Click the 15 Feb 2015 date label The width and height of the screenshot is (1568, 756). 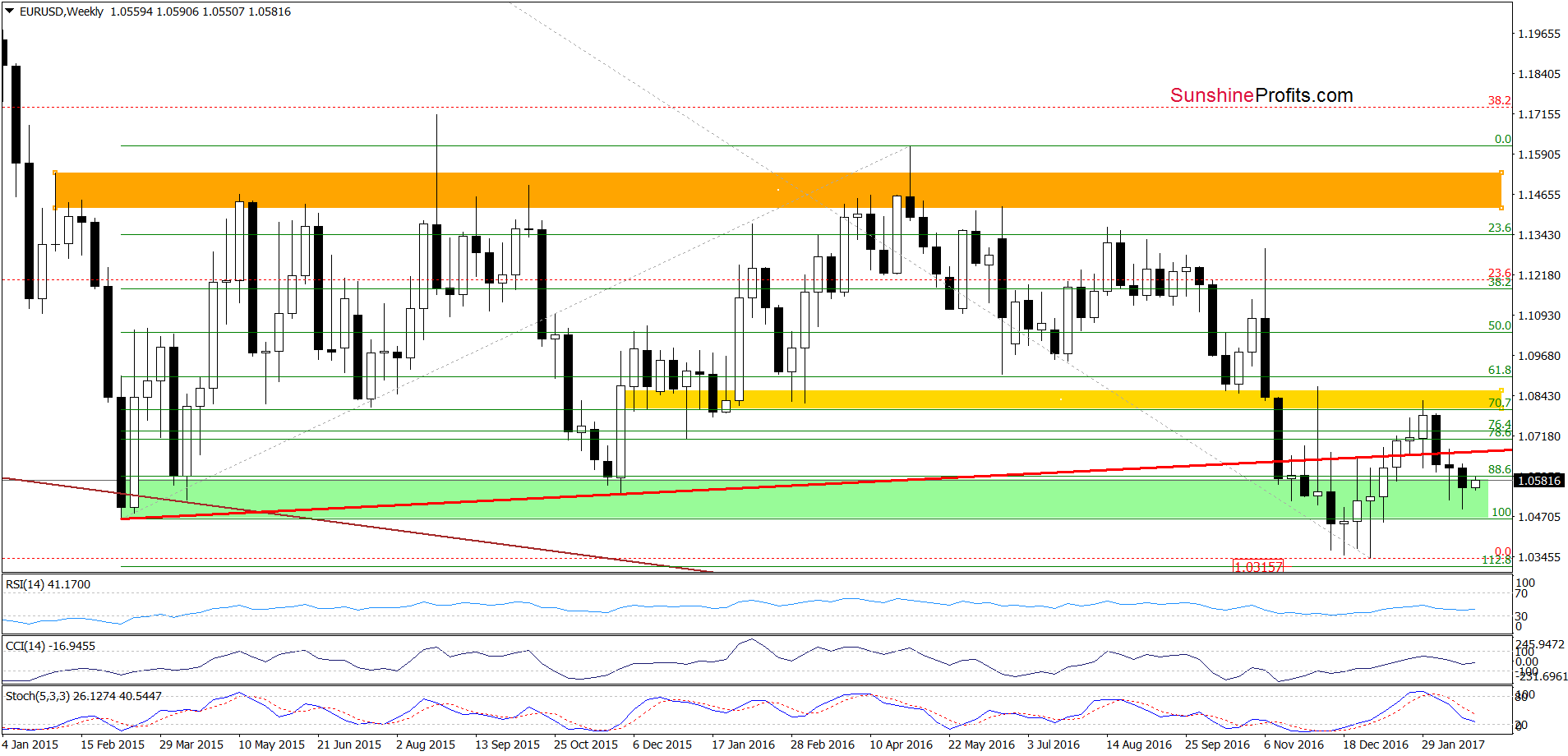coord(113,744)
